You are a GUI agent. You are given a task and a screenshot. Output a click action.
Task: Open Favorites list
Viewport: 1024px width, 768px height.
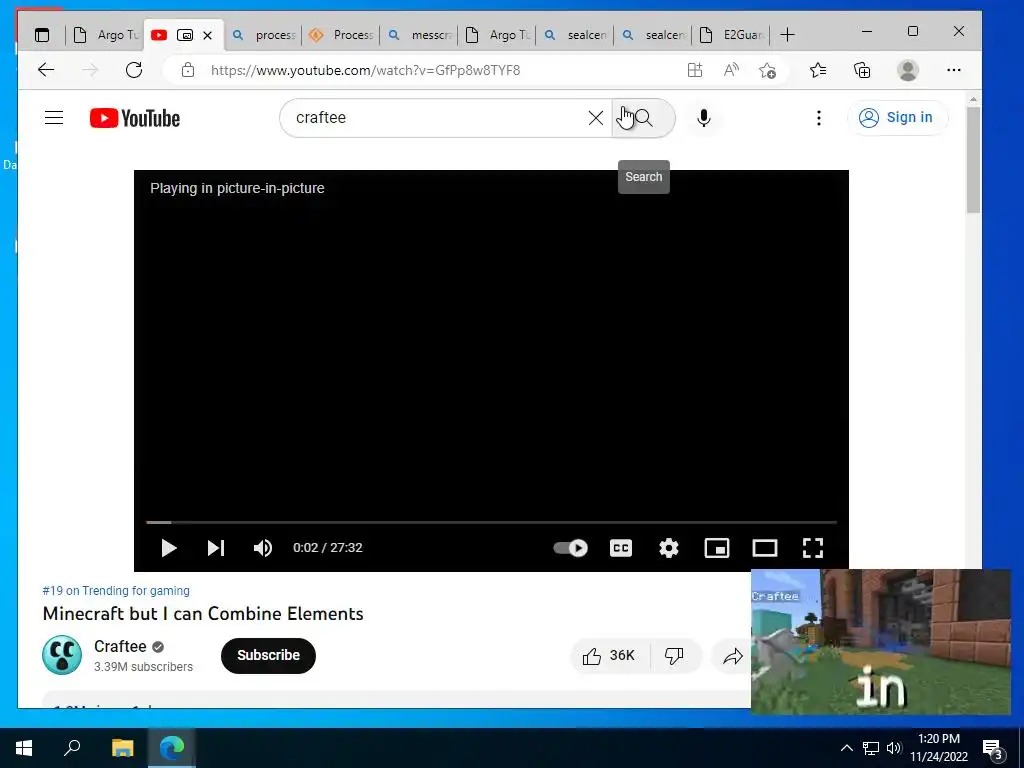(x=818, y=70)
